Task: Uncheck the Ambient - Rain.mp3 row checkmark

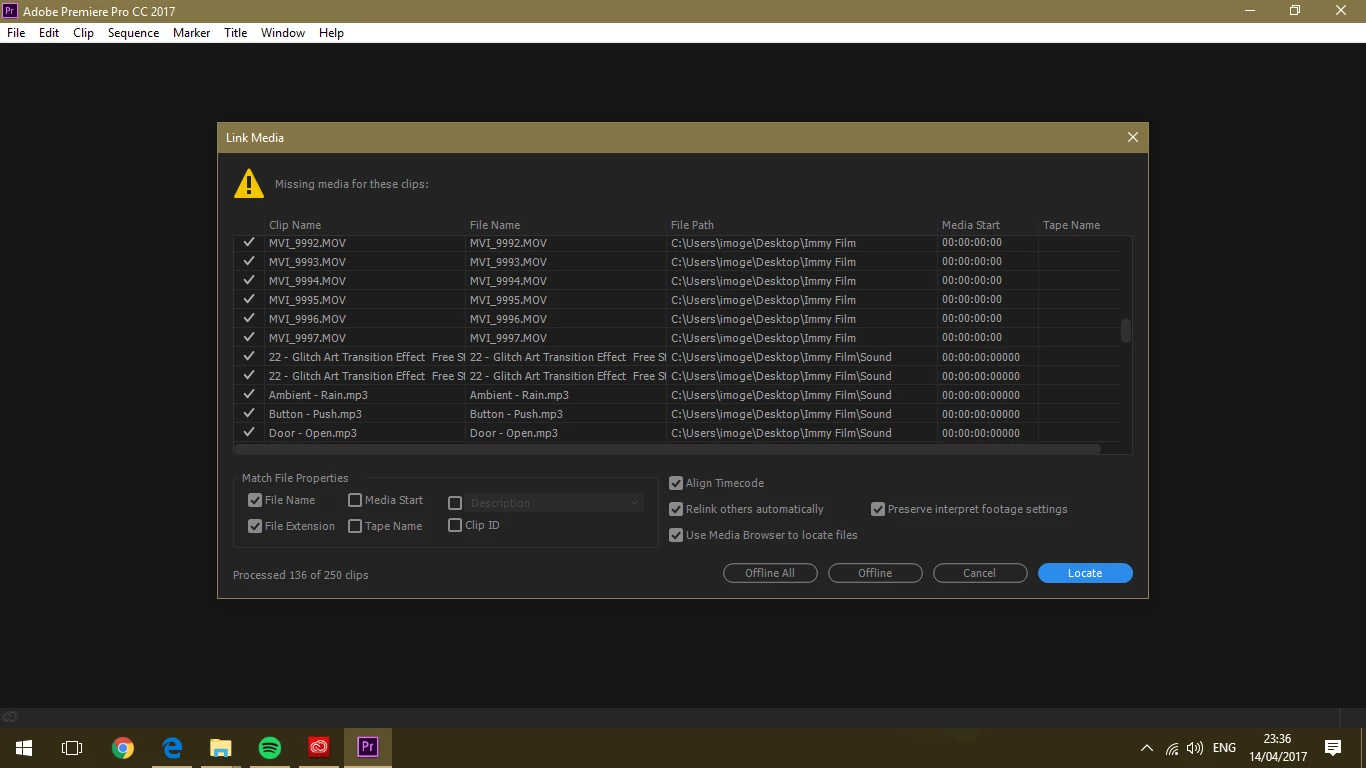Action: tap(249, 395)
